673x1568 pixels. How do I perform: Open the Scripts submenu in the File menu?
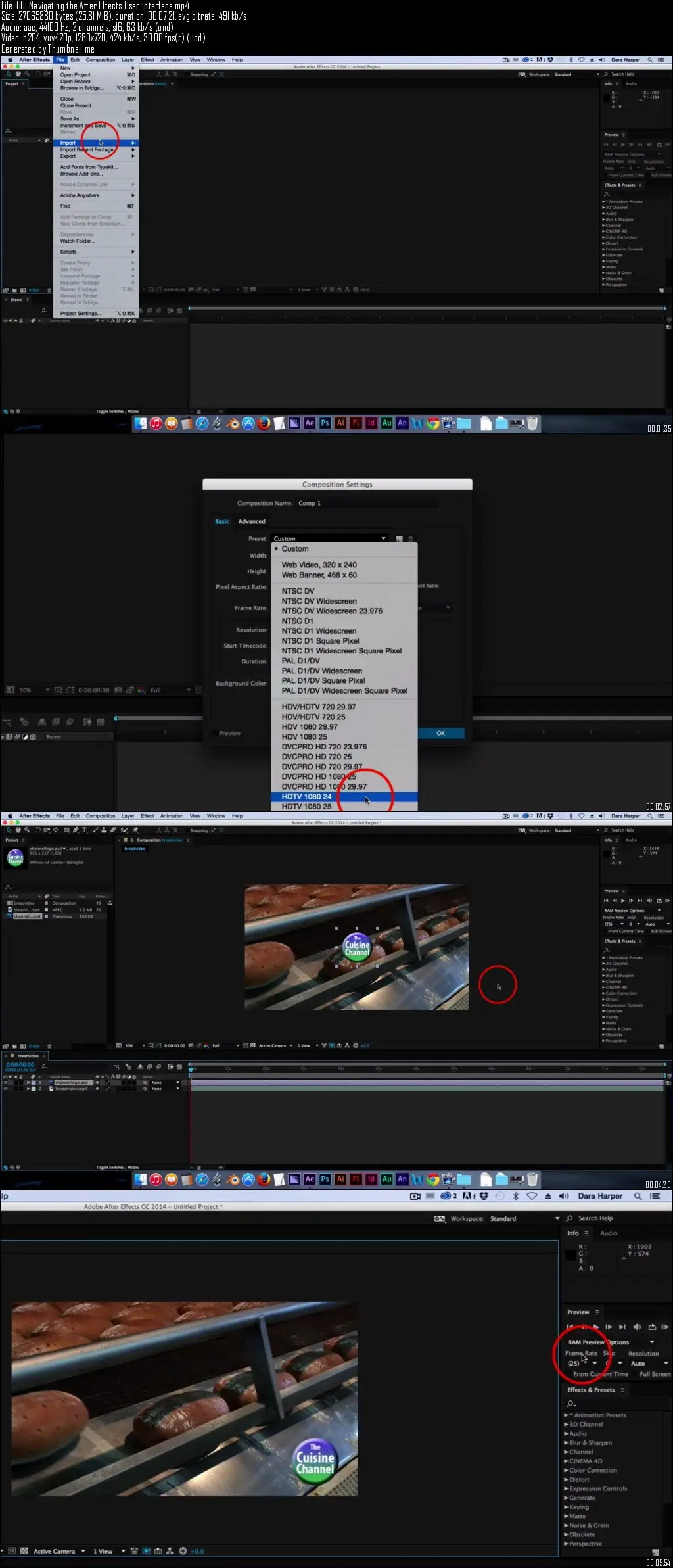[x=97, y=252]
